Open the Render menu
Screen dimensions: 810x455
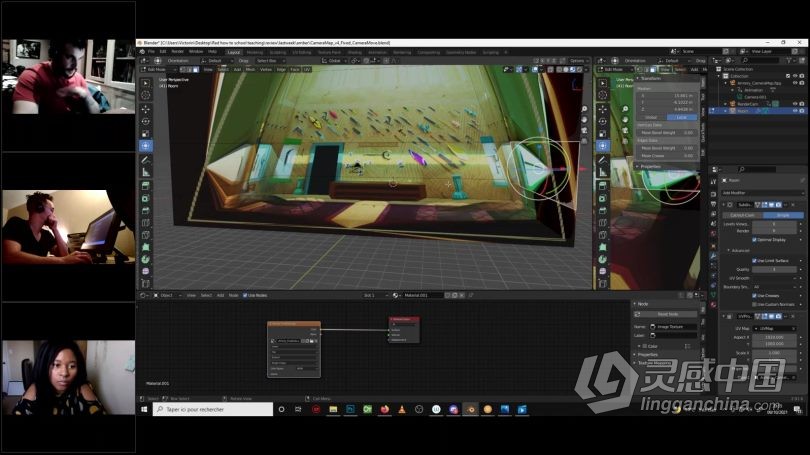(177, 52)
